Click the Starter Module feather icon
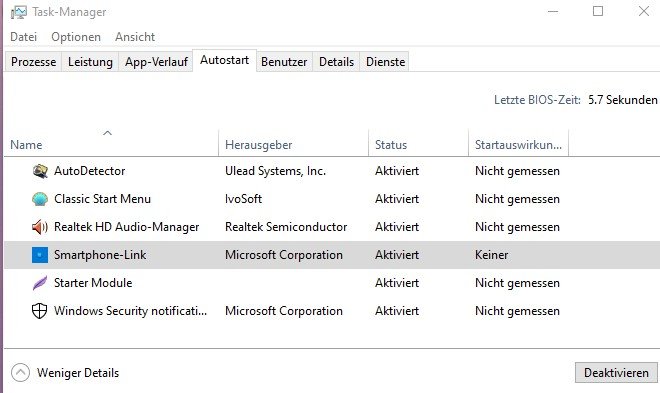The width and height of the screenshot is (660, 393). (40, 283)
